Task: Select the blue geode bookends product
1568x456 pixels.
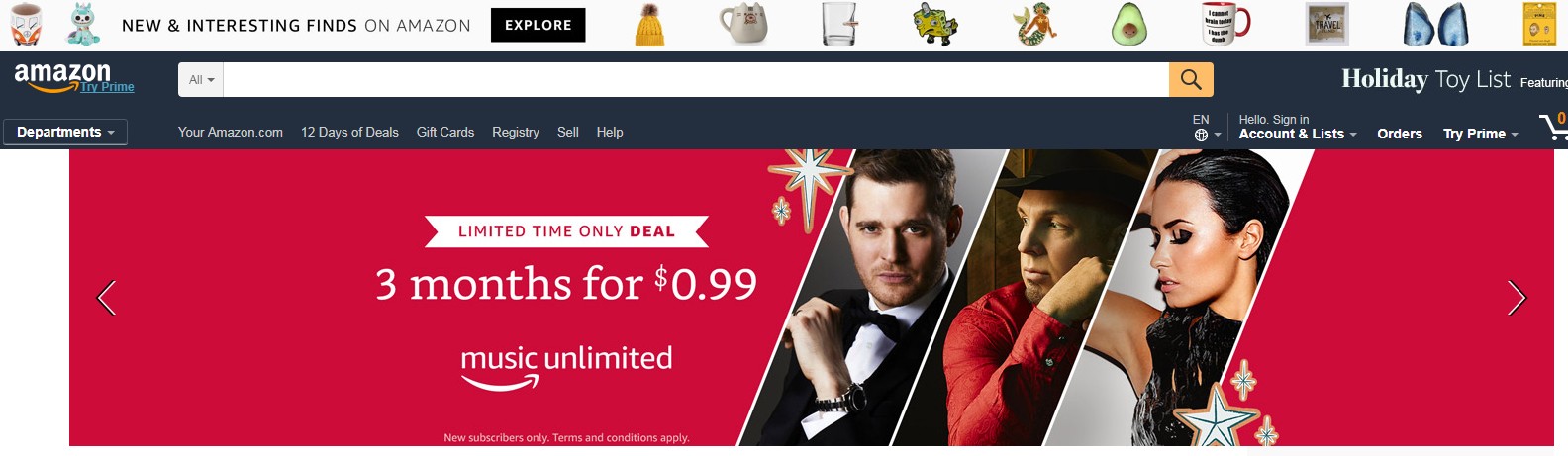Action: 1435,25
